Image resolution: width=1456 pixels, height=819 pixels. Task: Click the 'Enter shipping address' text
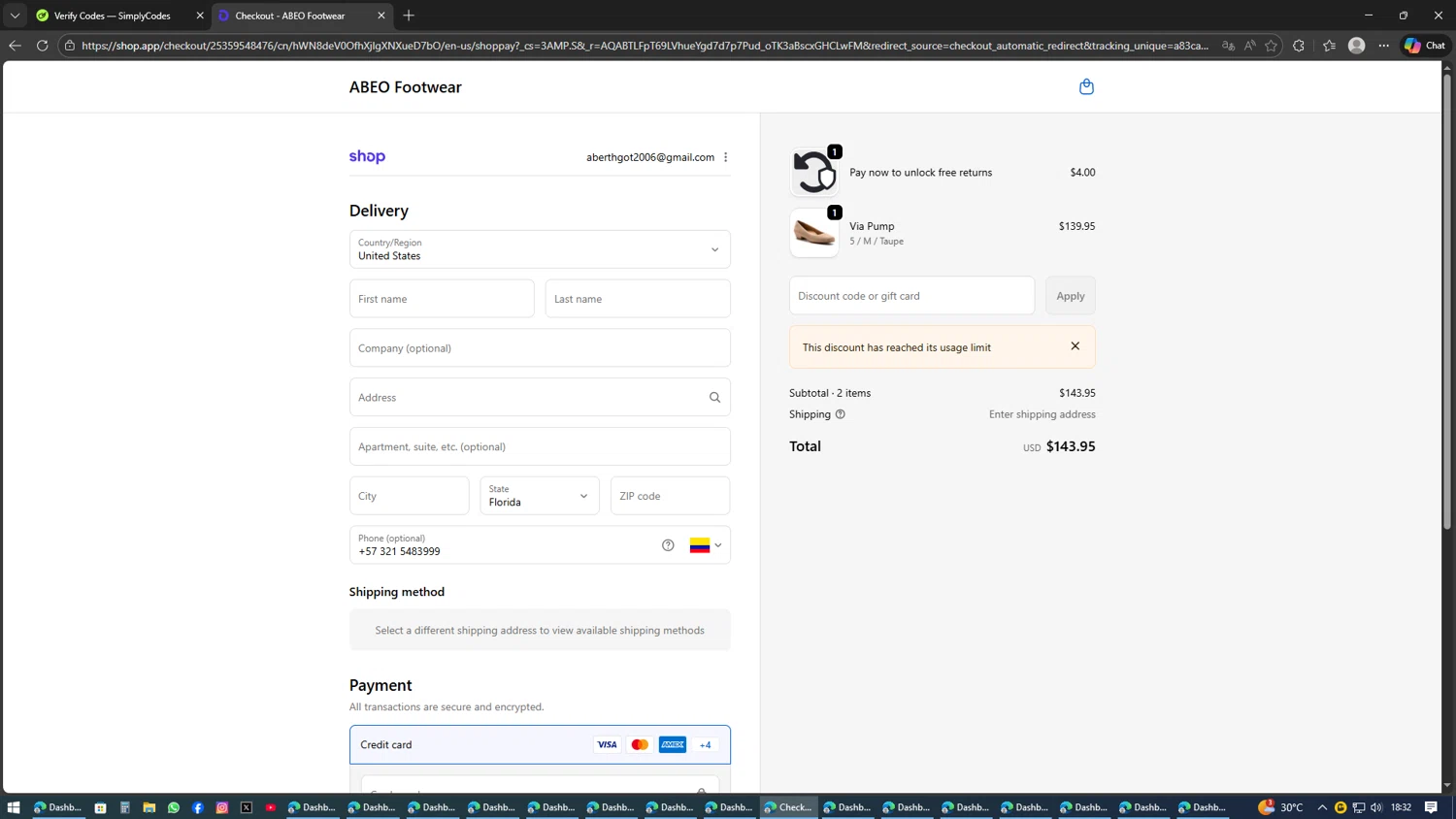tap(1042, 414)
